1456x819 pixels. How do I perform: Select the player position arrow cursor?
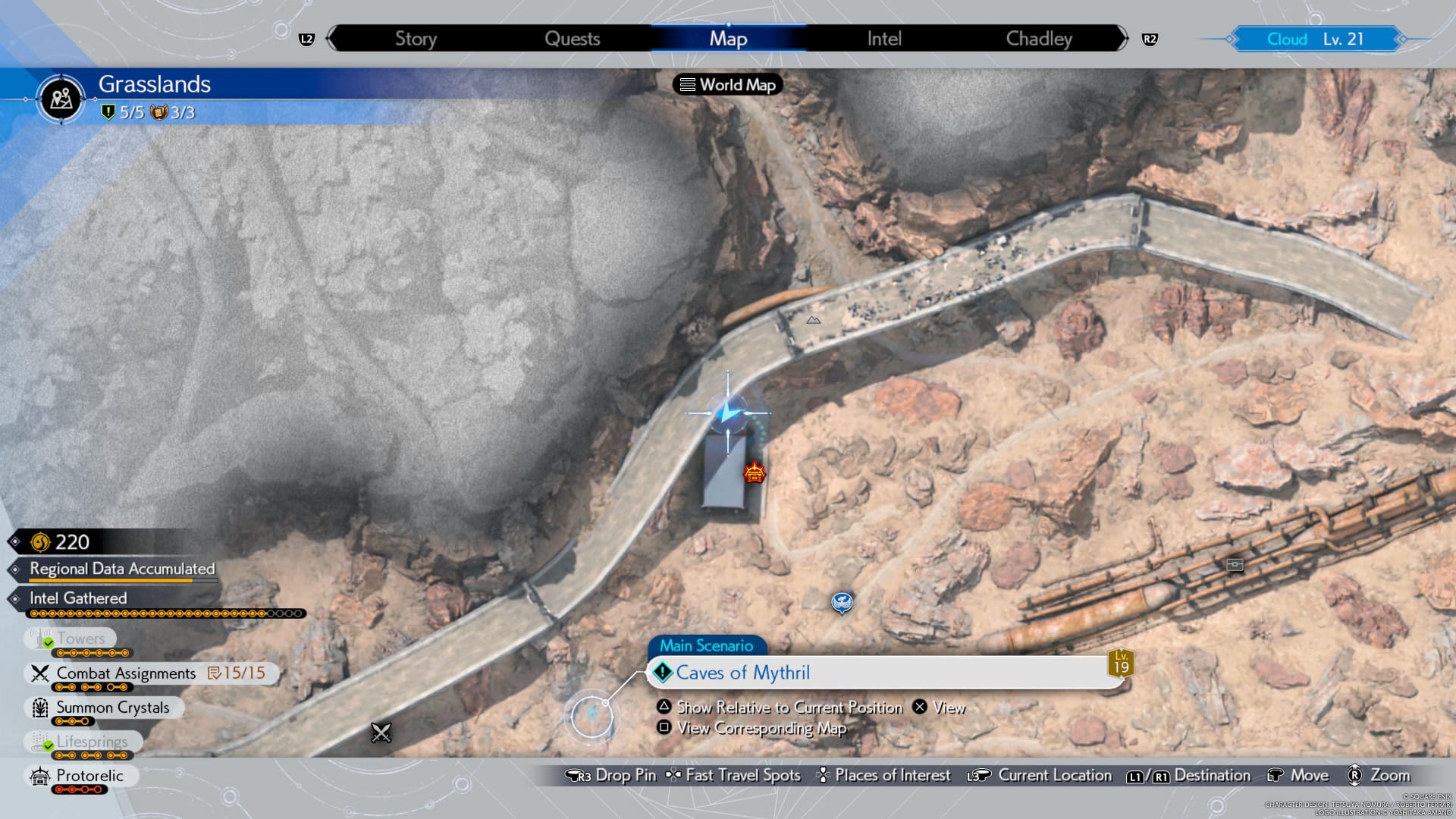[729, 413]
